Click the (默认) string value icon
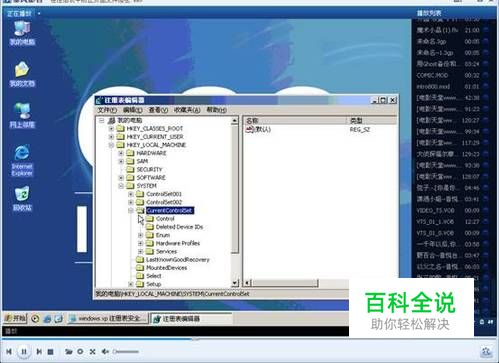 pos(250,129)
